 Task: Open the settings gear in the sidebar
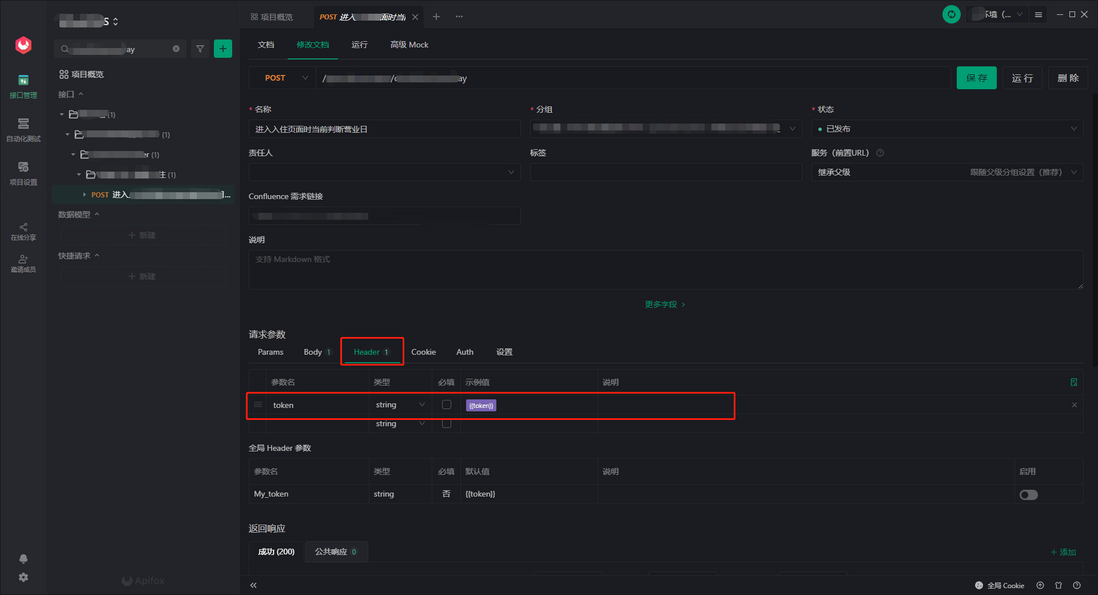click(x=23, y=578)
